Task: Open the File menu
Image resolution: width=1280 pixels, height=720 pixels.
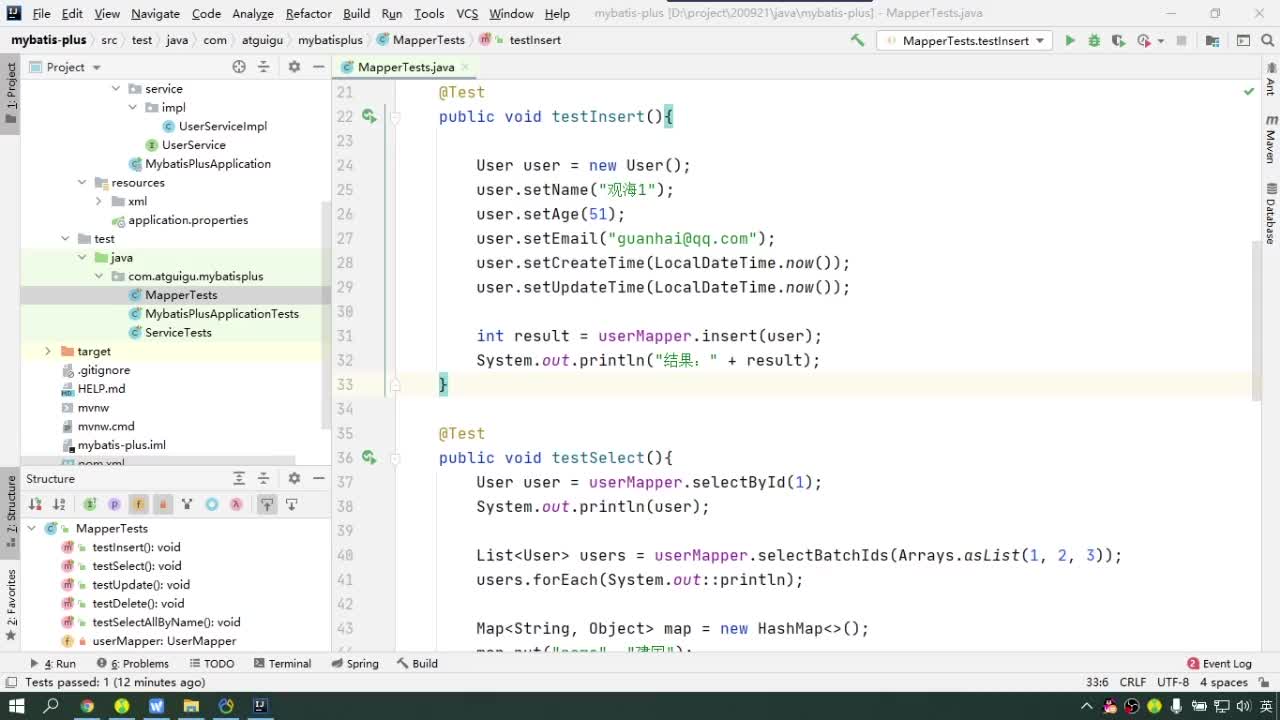Action: [41, 13]
